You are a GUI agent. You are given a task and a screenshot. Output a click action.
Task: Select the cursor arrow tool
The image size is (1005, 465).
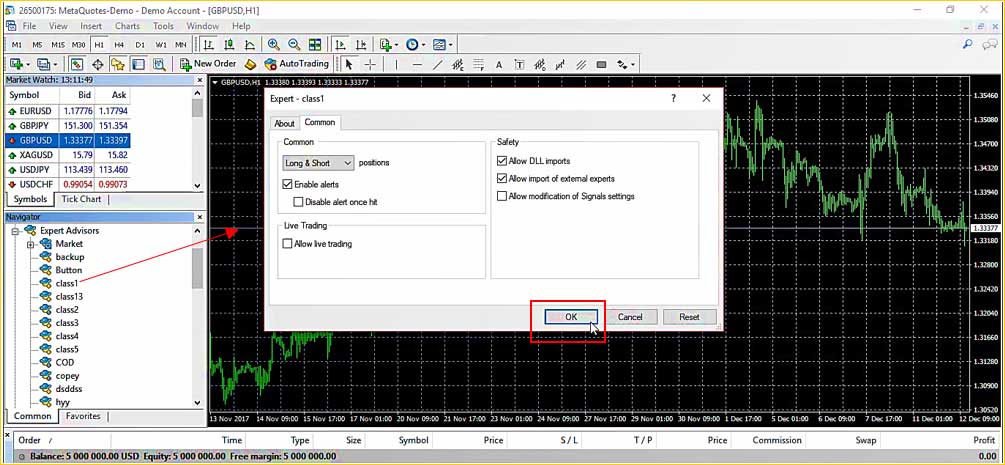[349, 64]
